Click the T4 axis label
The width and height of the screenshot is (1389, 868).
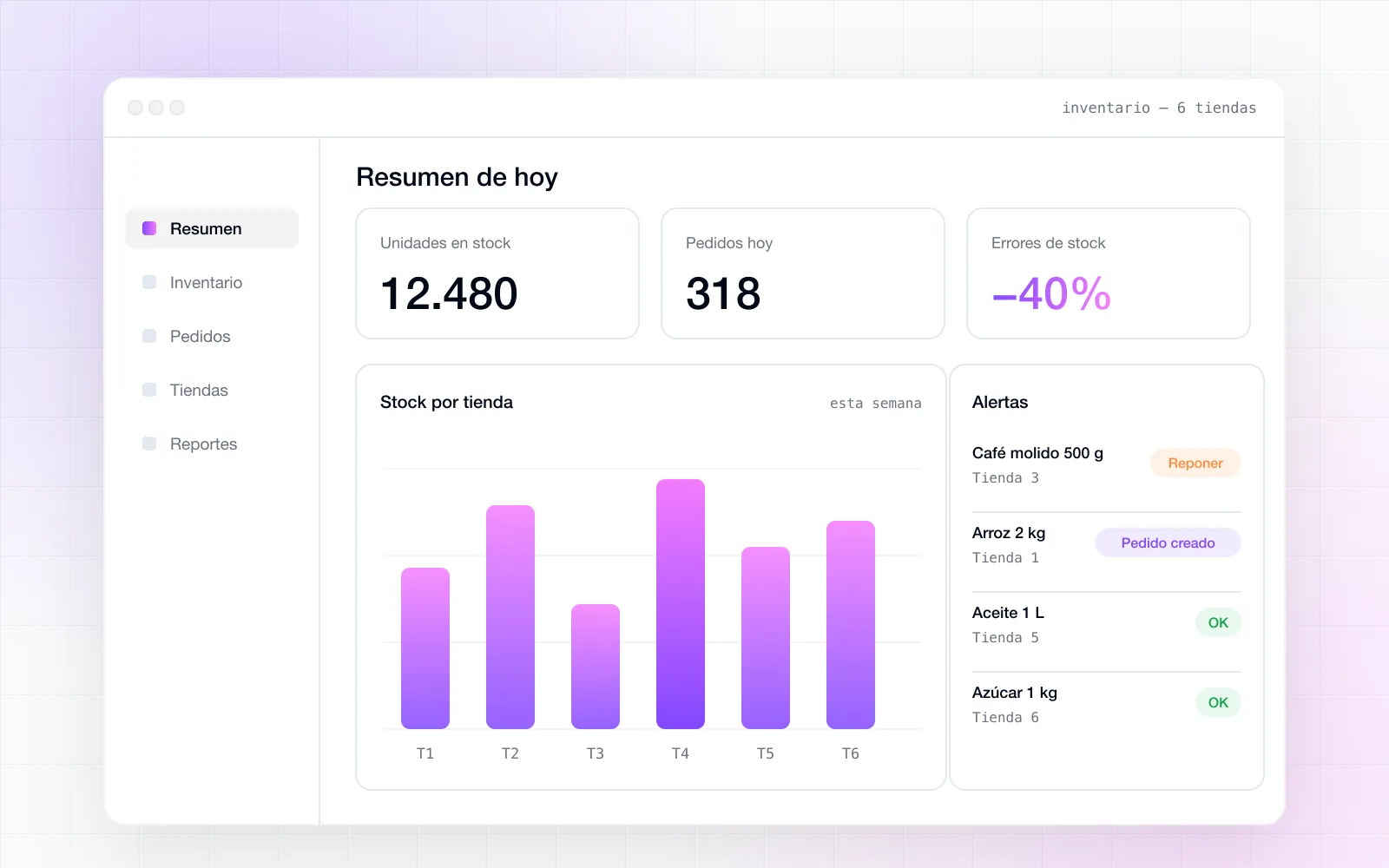point(681,753)
